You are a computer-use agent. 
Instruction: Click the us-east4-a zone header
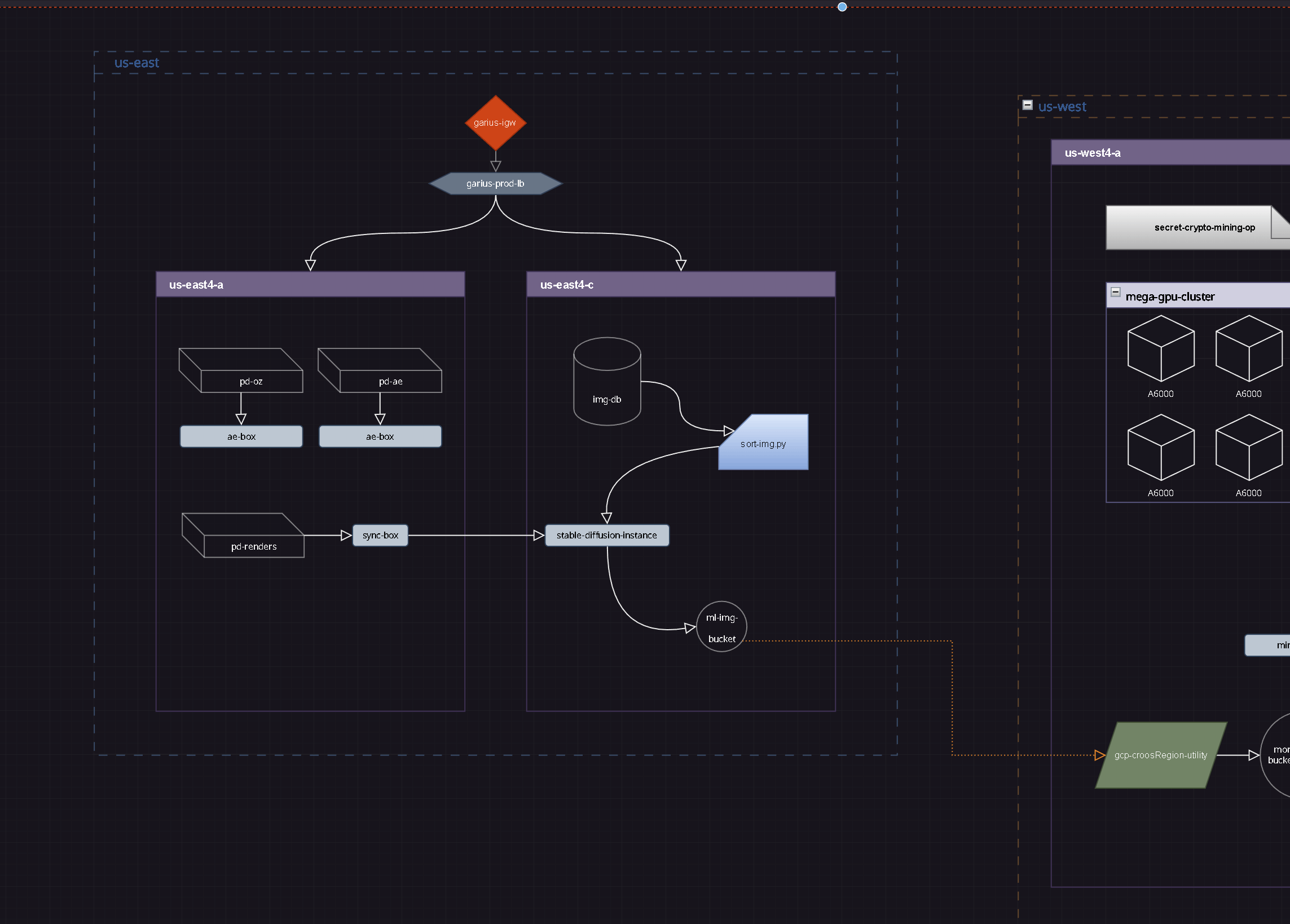(311, 284)
